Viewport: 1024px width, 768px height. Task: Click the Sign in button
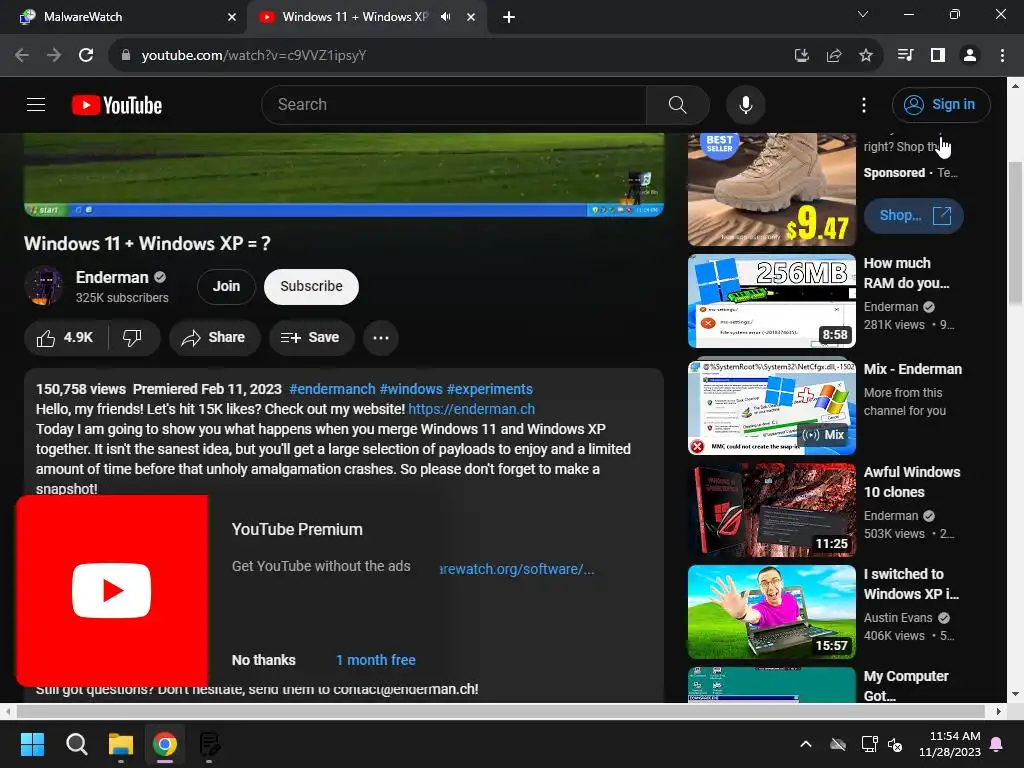pos(941,104)
